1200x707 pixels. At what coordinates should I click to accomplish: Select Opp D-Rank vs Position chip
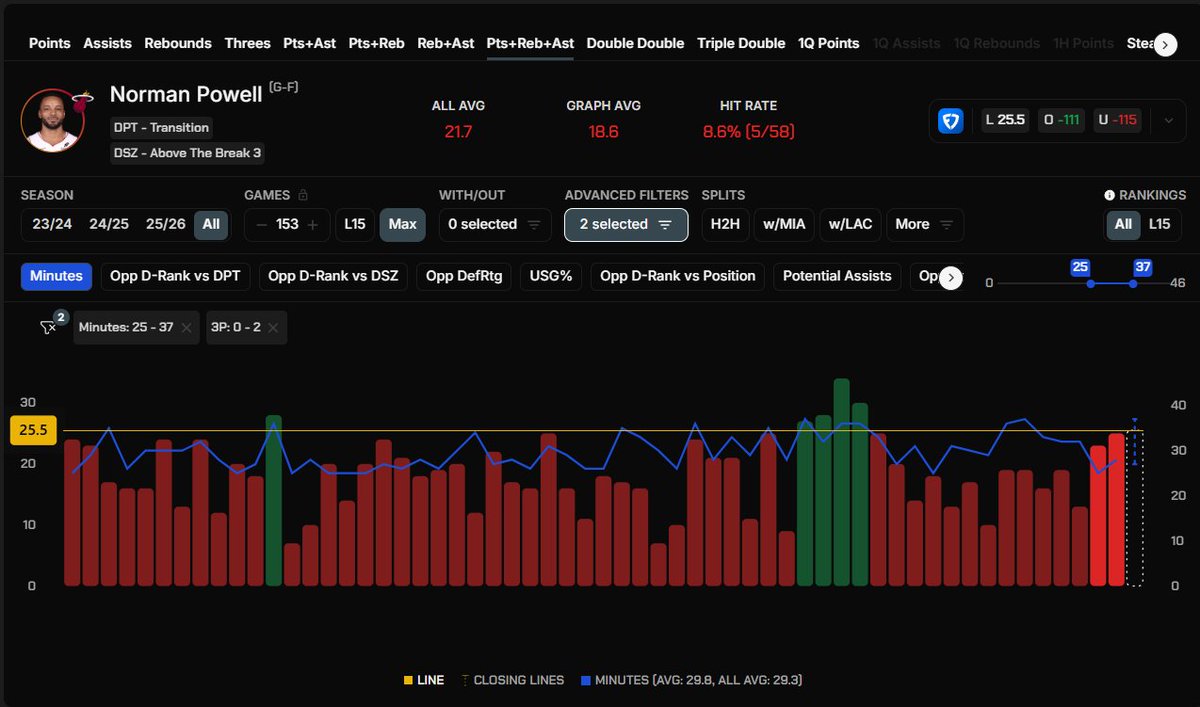(678, 276)
